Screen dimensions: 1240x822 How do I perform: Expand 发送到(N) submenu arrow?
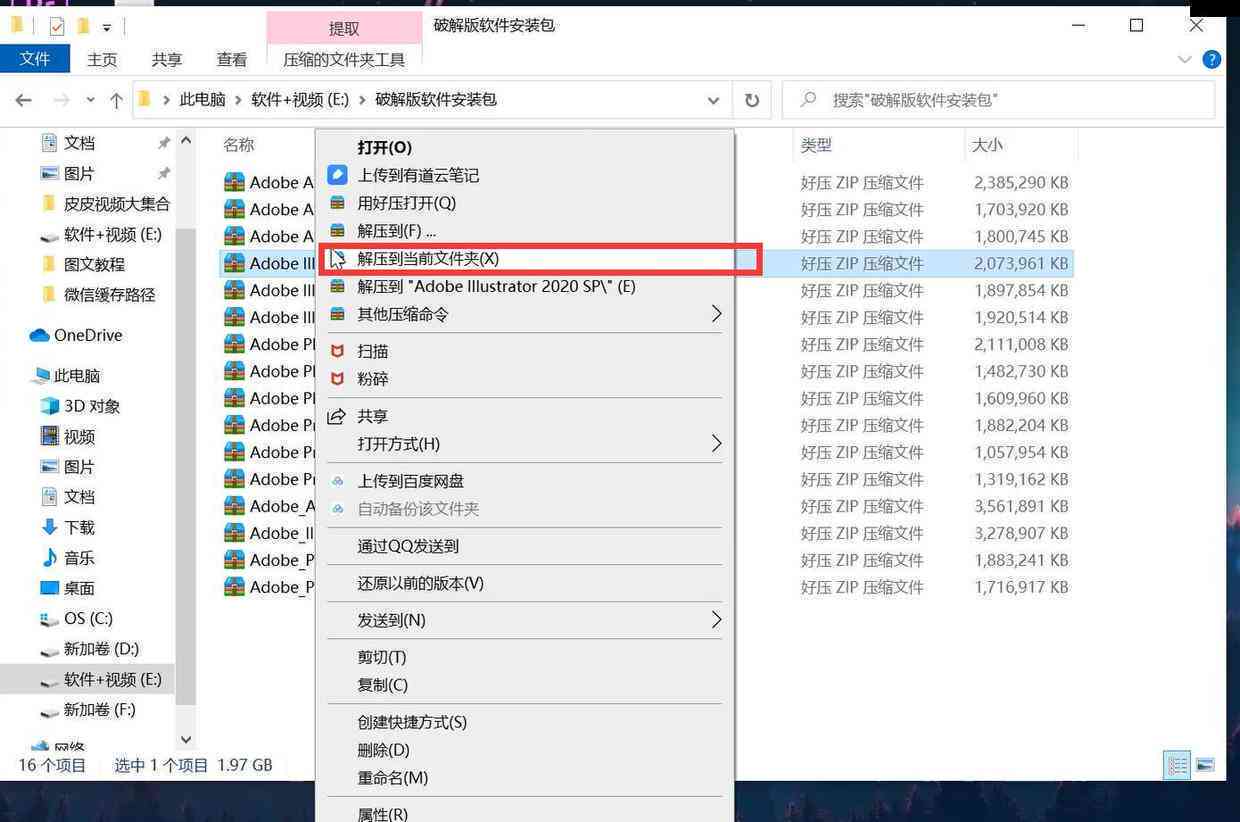pos(716,620)
